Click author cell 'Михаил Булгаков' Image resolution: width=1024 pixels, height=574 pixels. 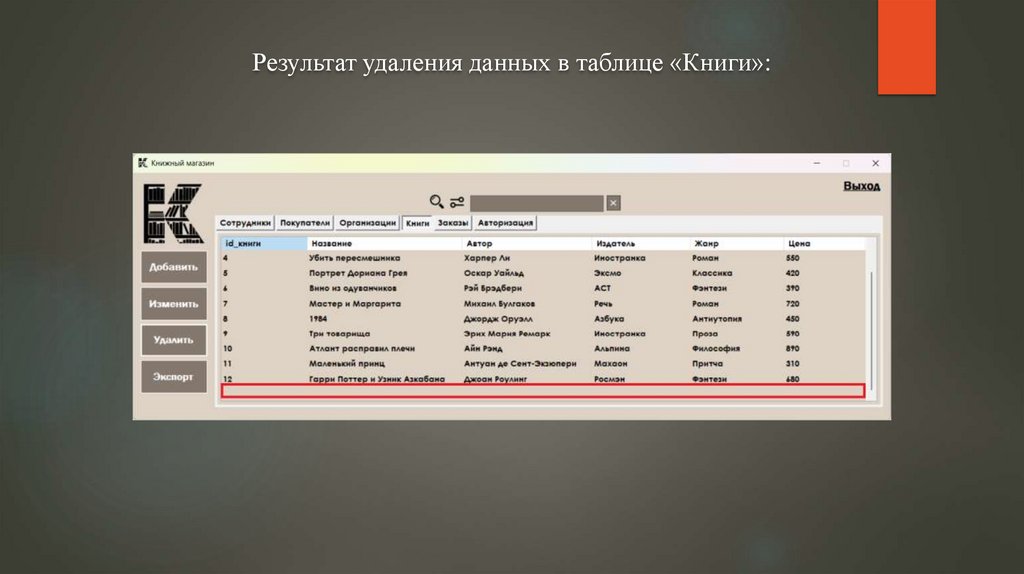tap(499, 304)
